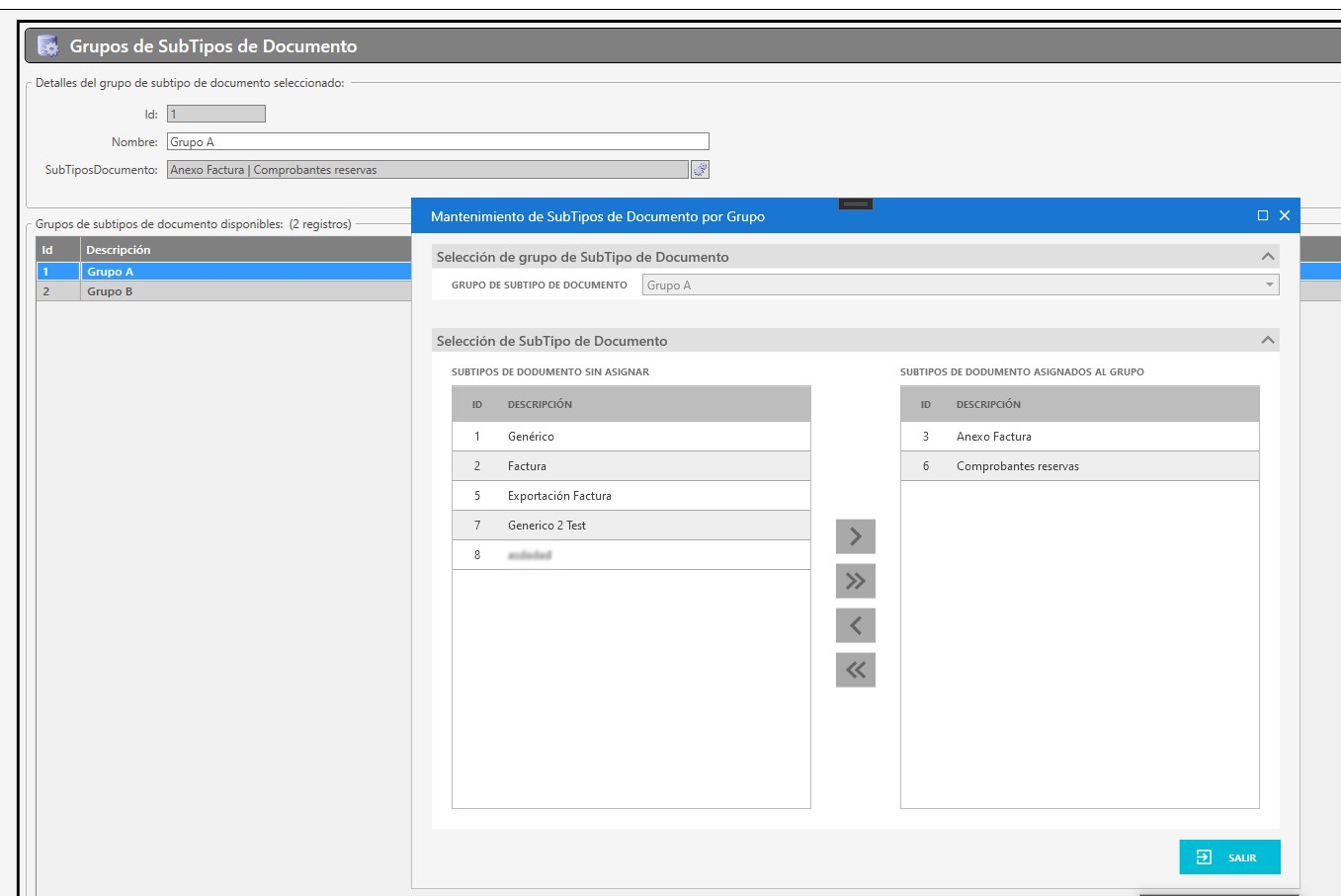Viewport: 1341px width, 896px height.
Task: Maximize the Mantenimiento dialog window
Action: (1262, 215)
